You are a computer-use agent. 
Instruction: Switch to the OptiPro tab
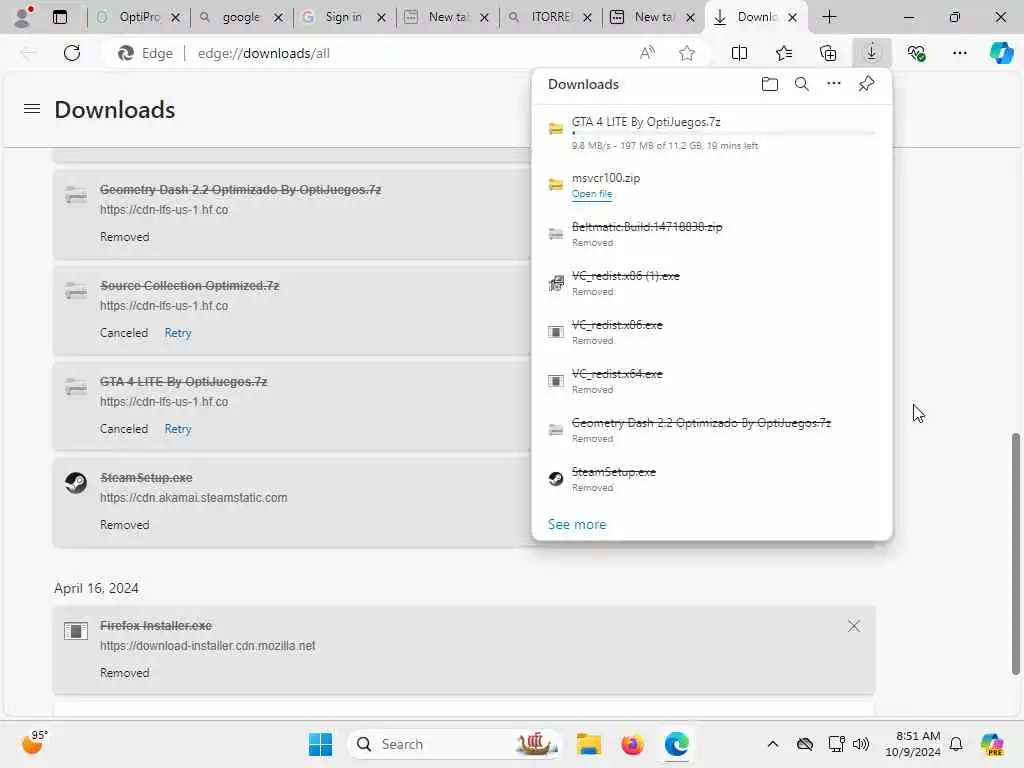pyautogui.click(x=138, y=17)
